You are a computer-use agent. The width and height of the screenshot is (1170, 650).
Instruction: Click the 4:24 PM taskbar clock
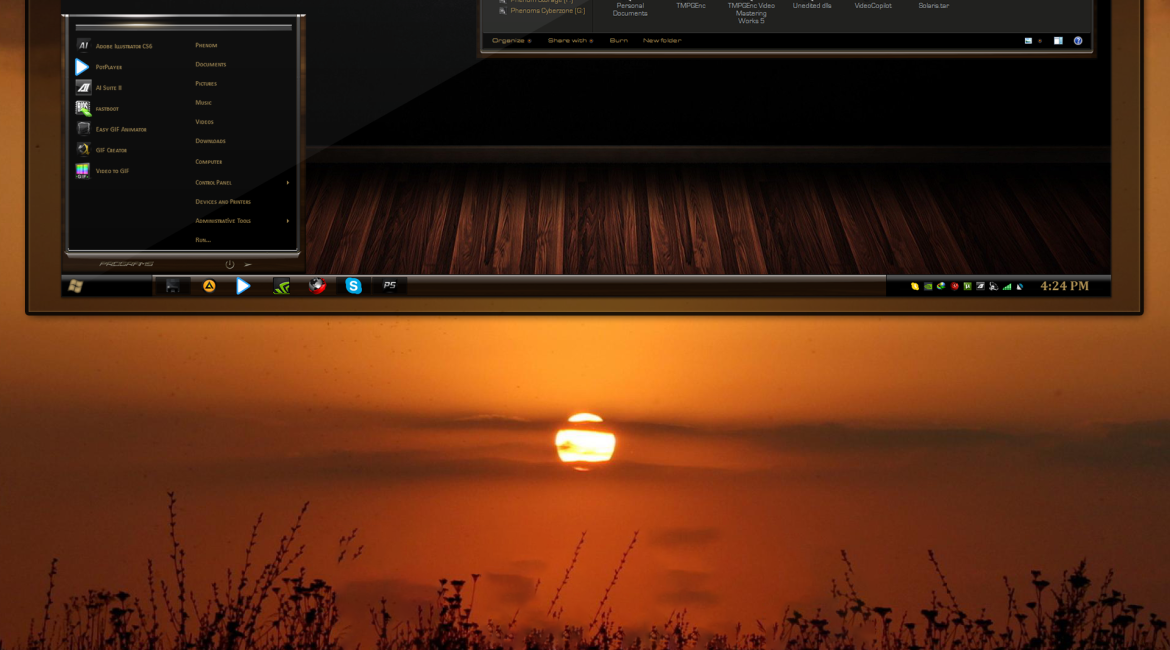click(x=1064, y=286)
